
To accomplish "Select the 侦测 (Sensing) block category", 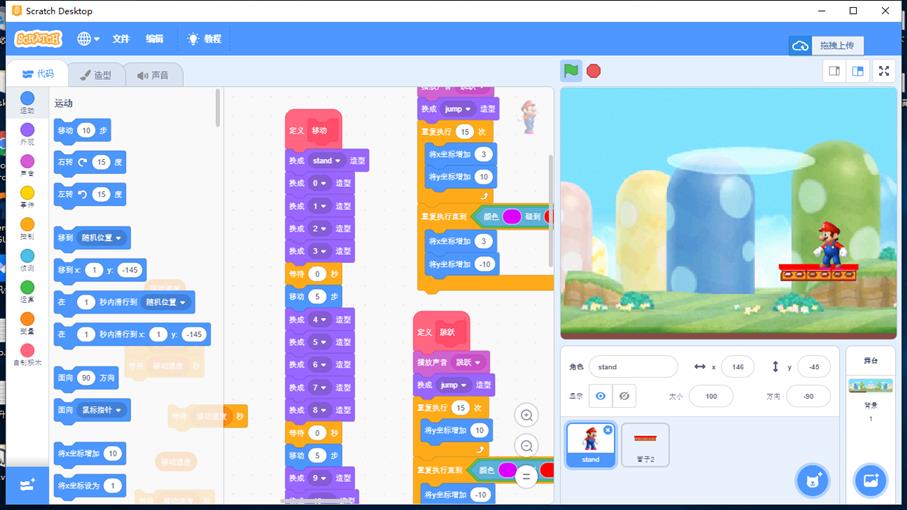I will click(27, 260).
